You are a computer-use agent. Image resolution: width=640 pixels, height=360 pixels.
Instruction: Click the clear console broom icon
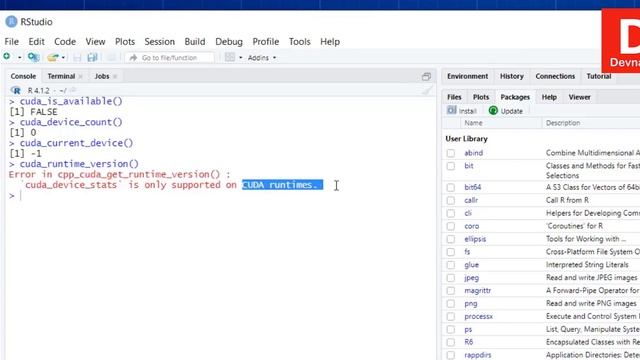(x=427, y=90)
